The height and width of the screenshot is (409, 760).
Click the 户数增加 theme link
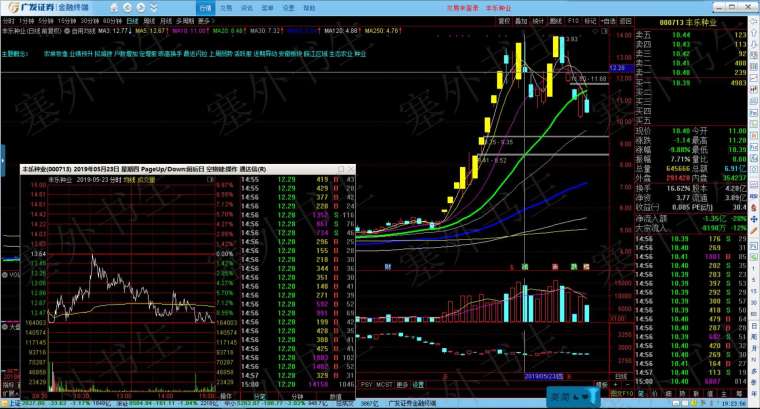point(126,54)
